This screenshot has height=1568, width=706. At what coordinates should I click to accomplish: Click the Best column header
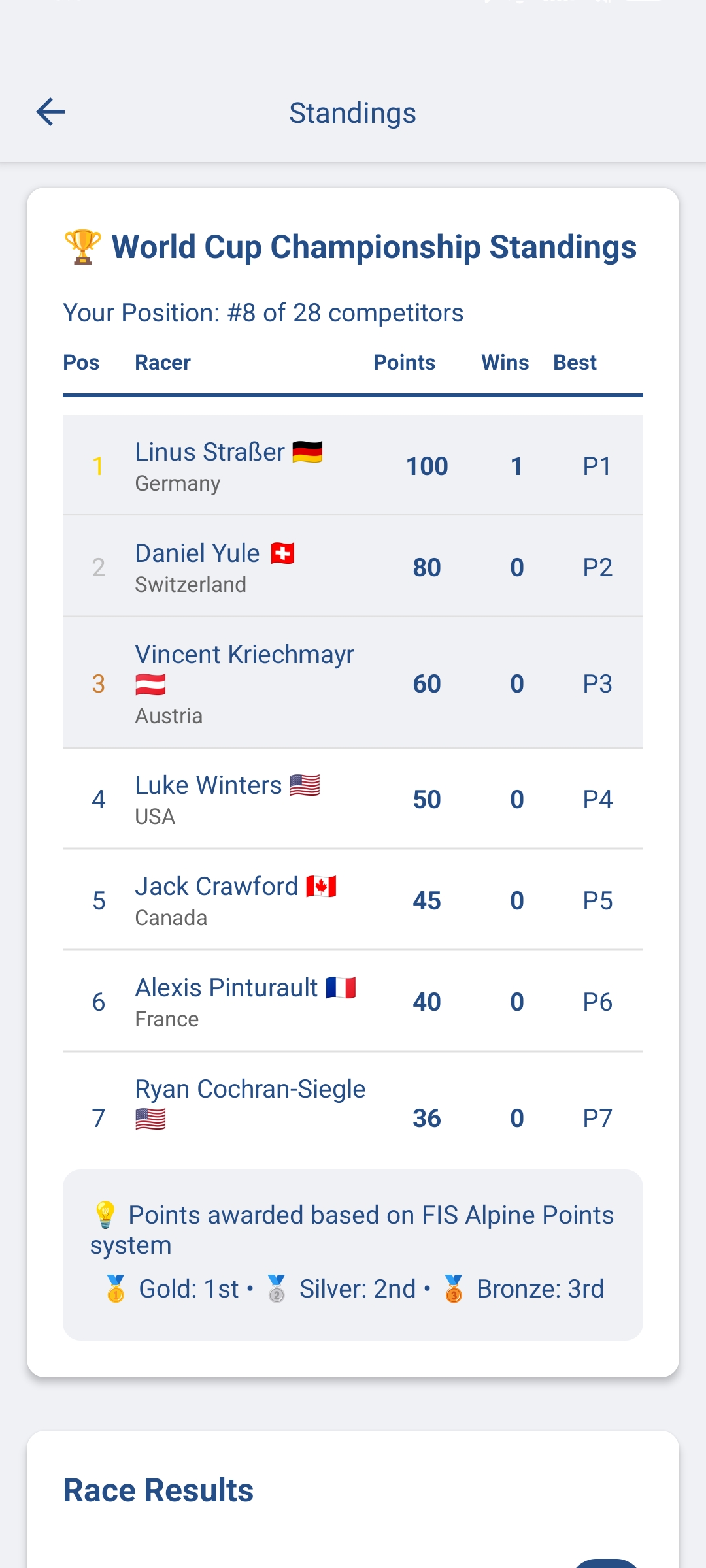pyautogui.click(x=575, y=363)
